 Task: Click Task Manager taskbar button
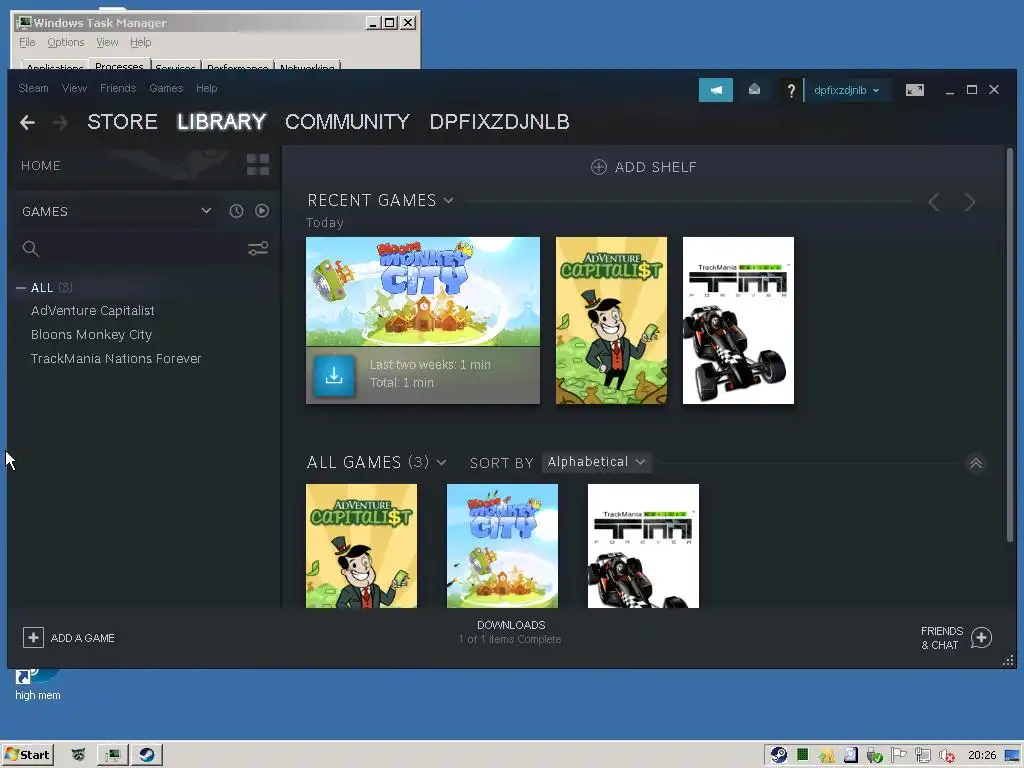(x=113, y=755)
